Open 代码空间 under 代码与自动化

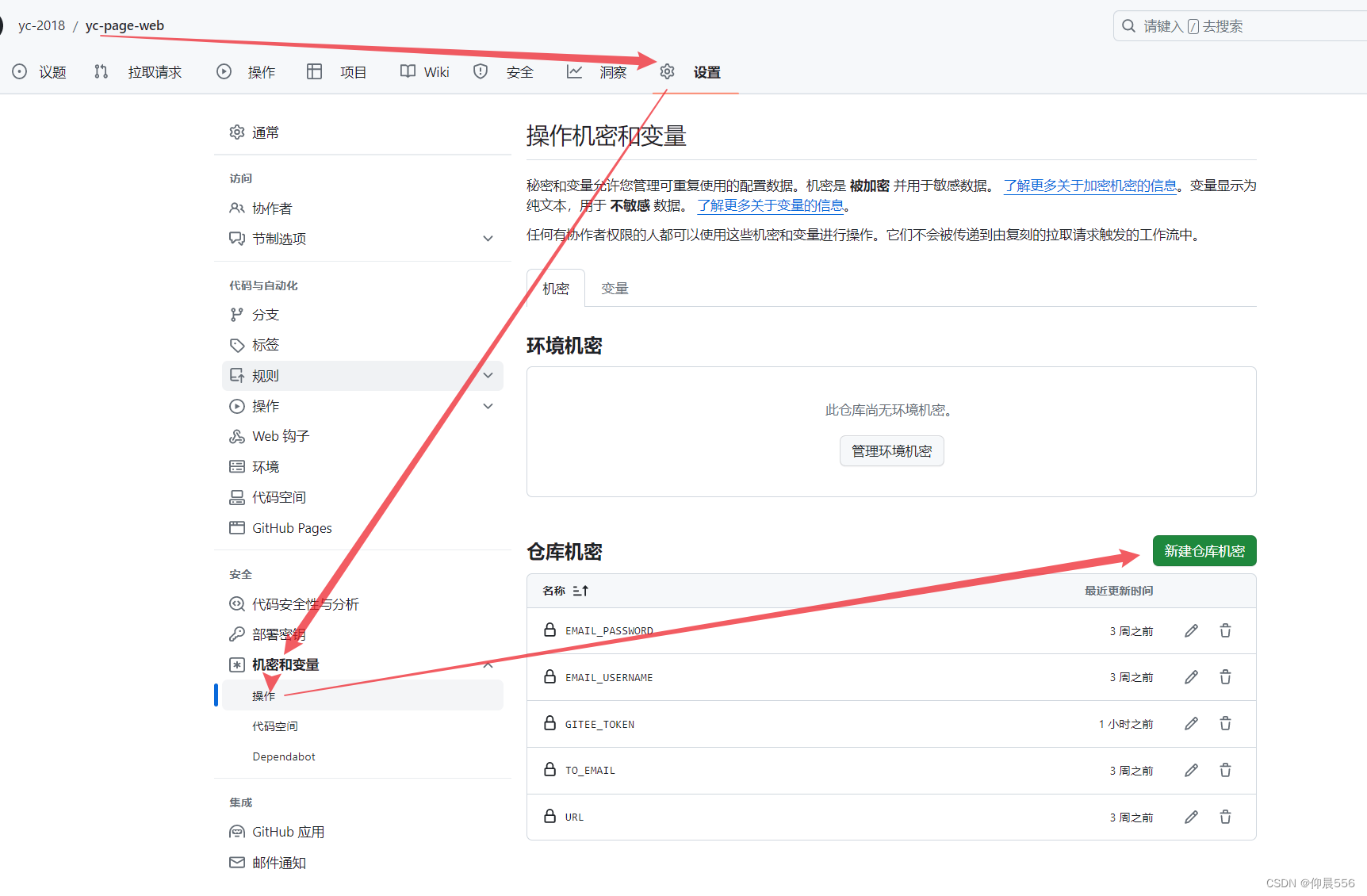(x=278, y=497)
